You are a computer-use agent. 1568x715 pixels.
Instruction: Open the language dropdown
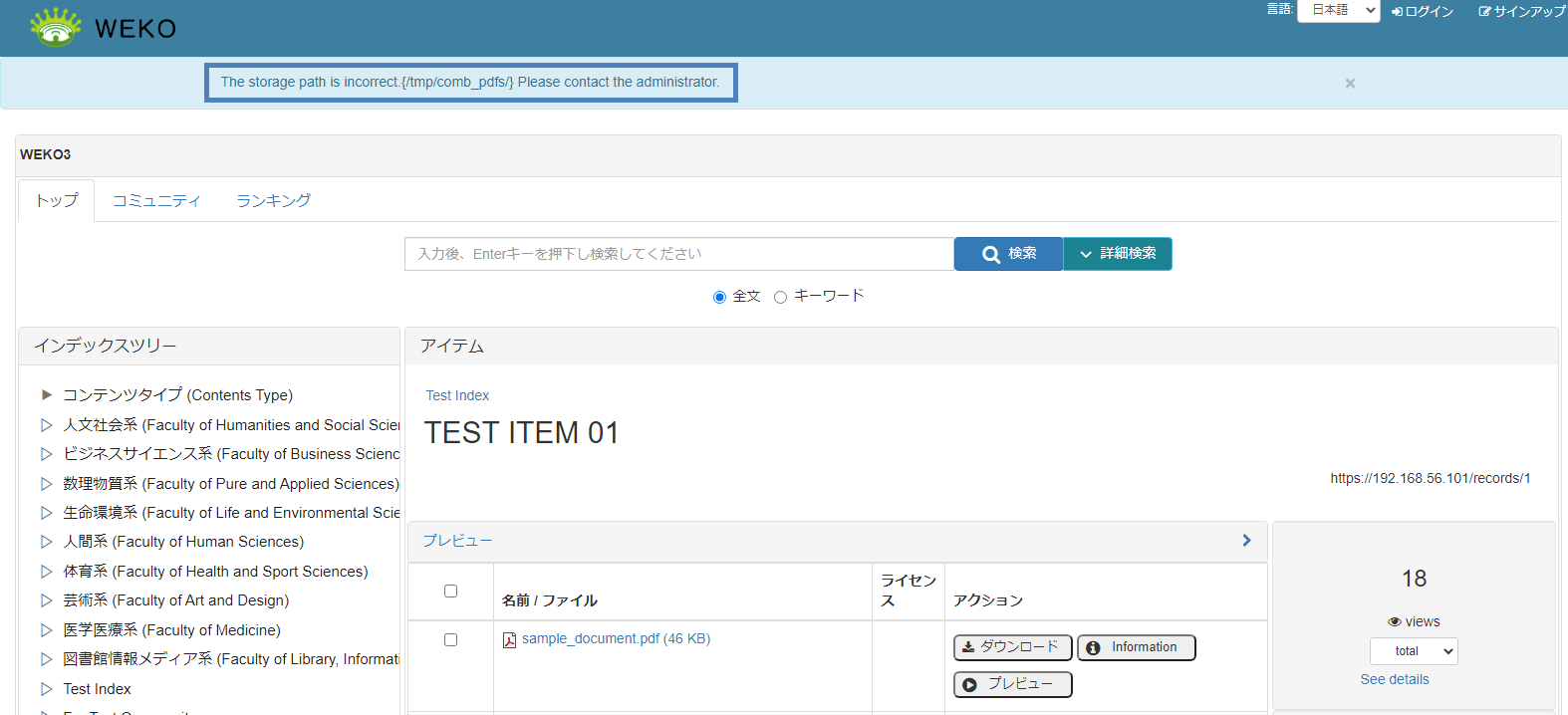coord(1338,11)
